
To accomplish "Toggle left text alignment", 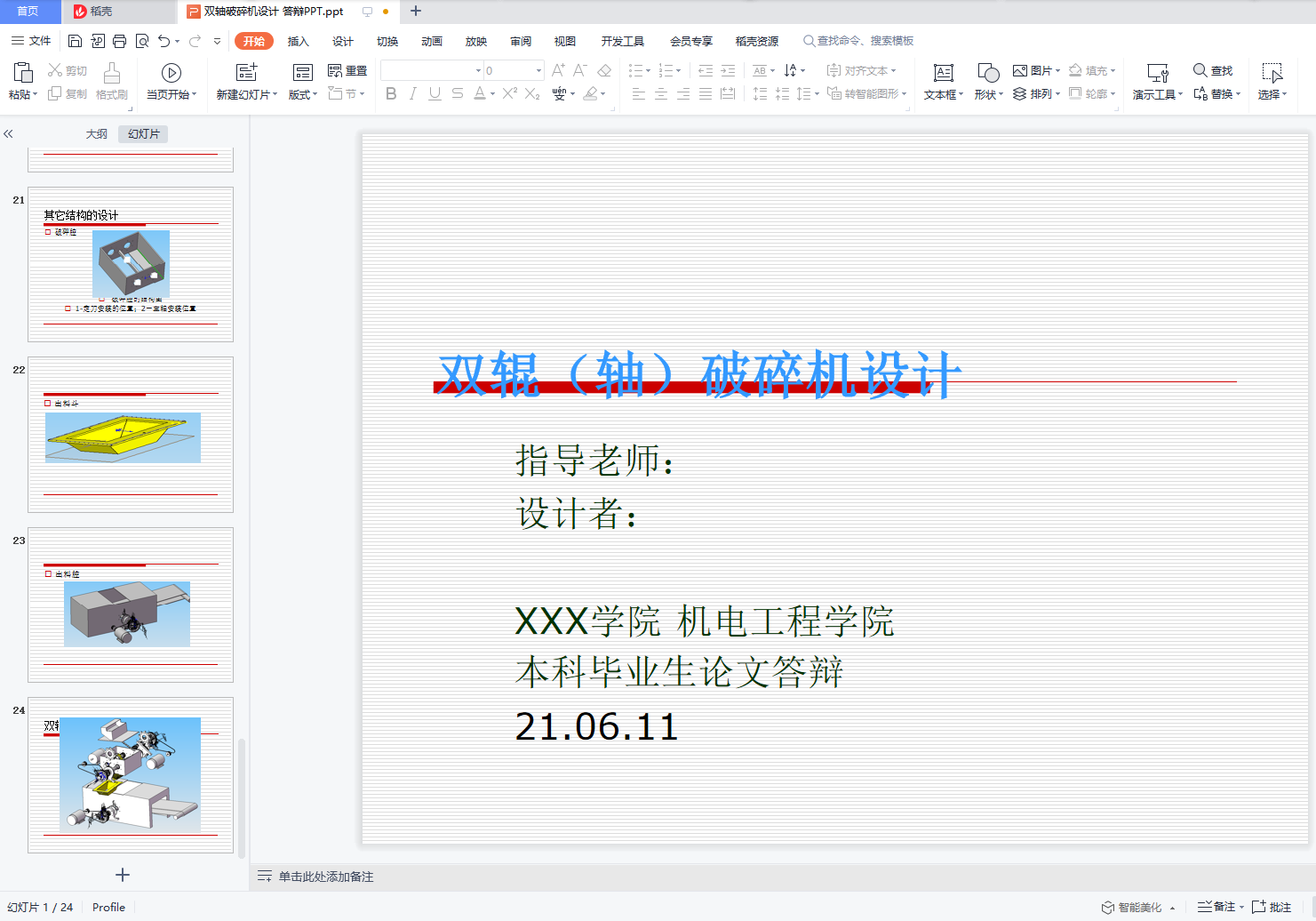I will click(x=639, y=94).
